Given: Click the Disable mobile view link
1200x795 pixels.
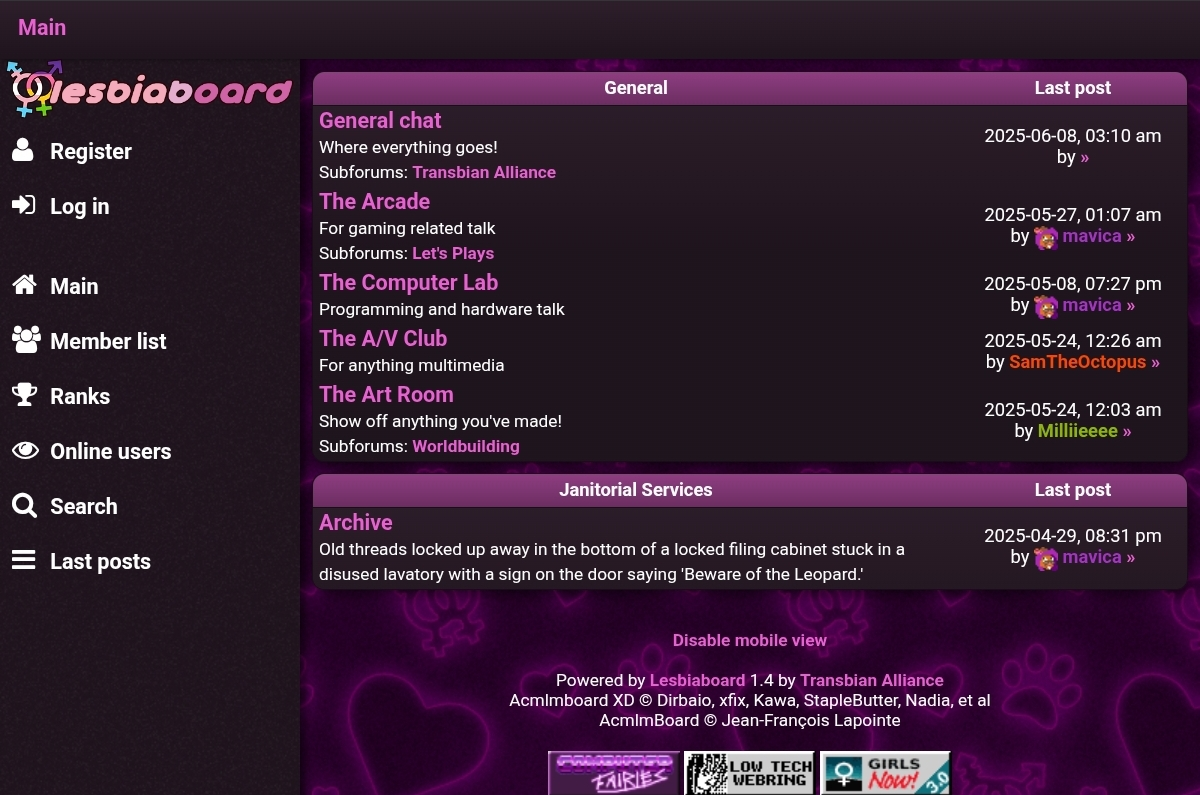Looking at the screenshot, I should [x=750, y=640].
